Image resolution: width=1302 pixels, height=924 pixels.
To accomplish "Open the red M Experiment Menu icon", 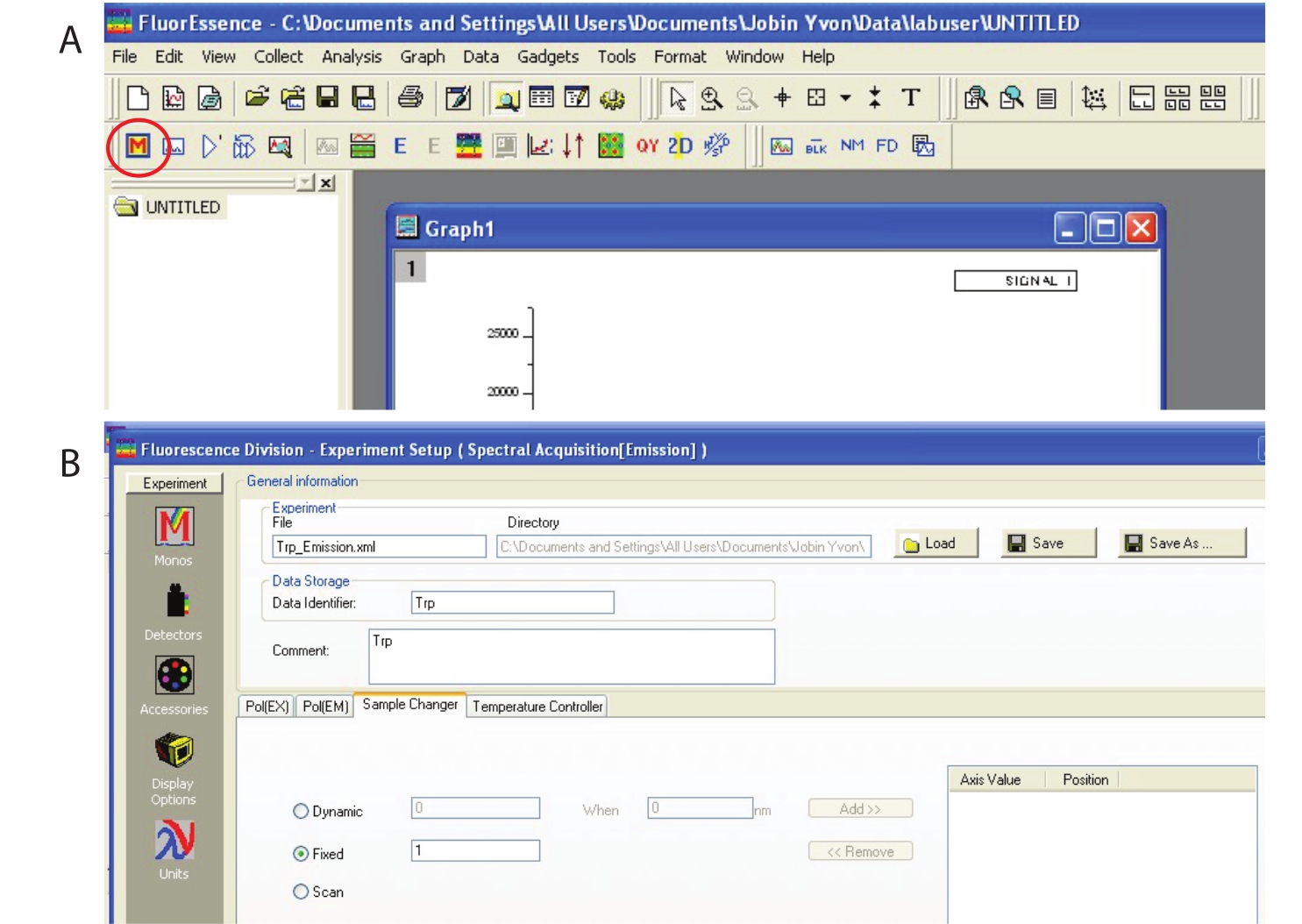I will point(138,146).
